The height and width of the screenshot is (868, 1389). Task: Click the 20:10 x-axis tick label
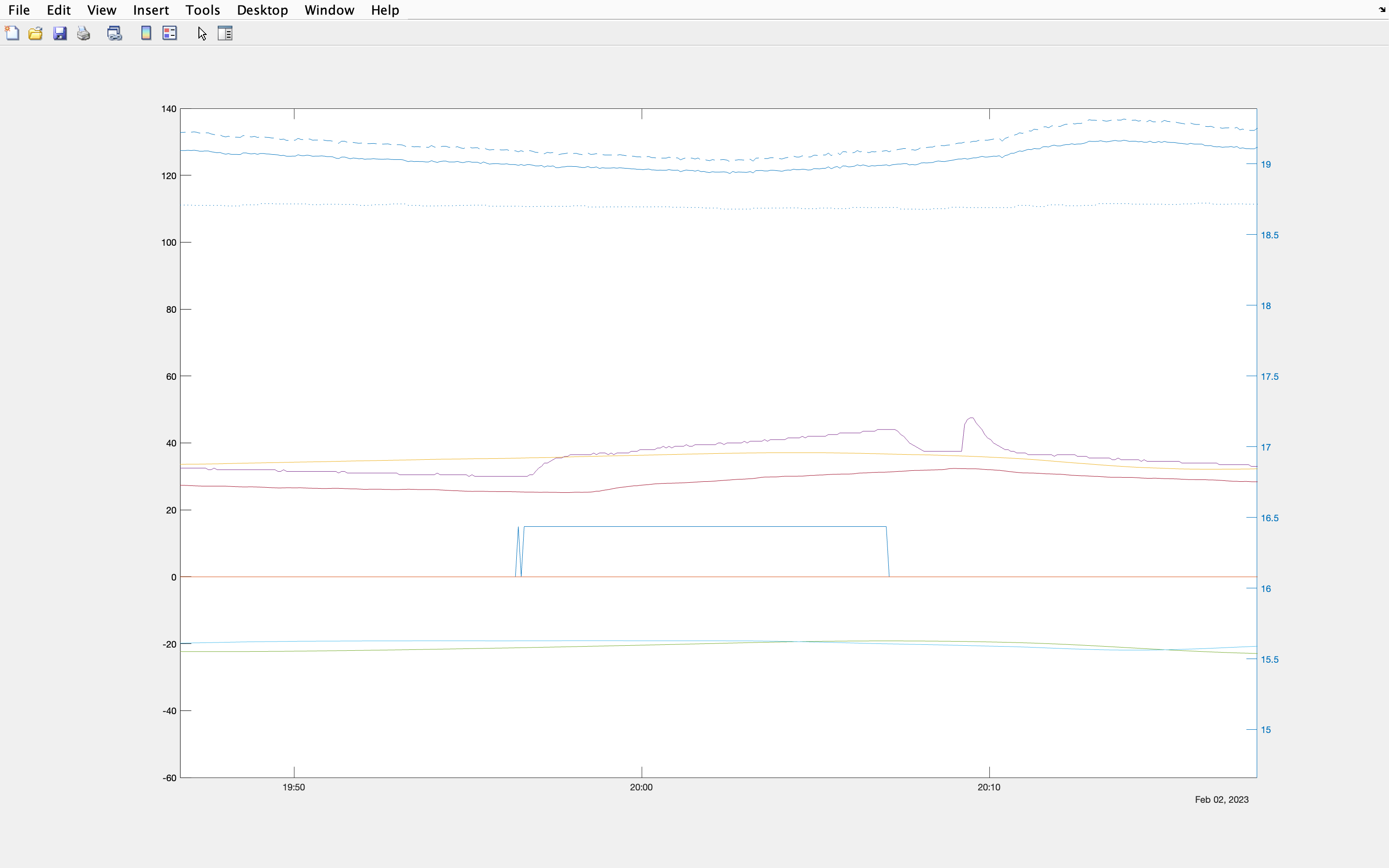click(x=989, y=787)
